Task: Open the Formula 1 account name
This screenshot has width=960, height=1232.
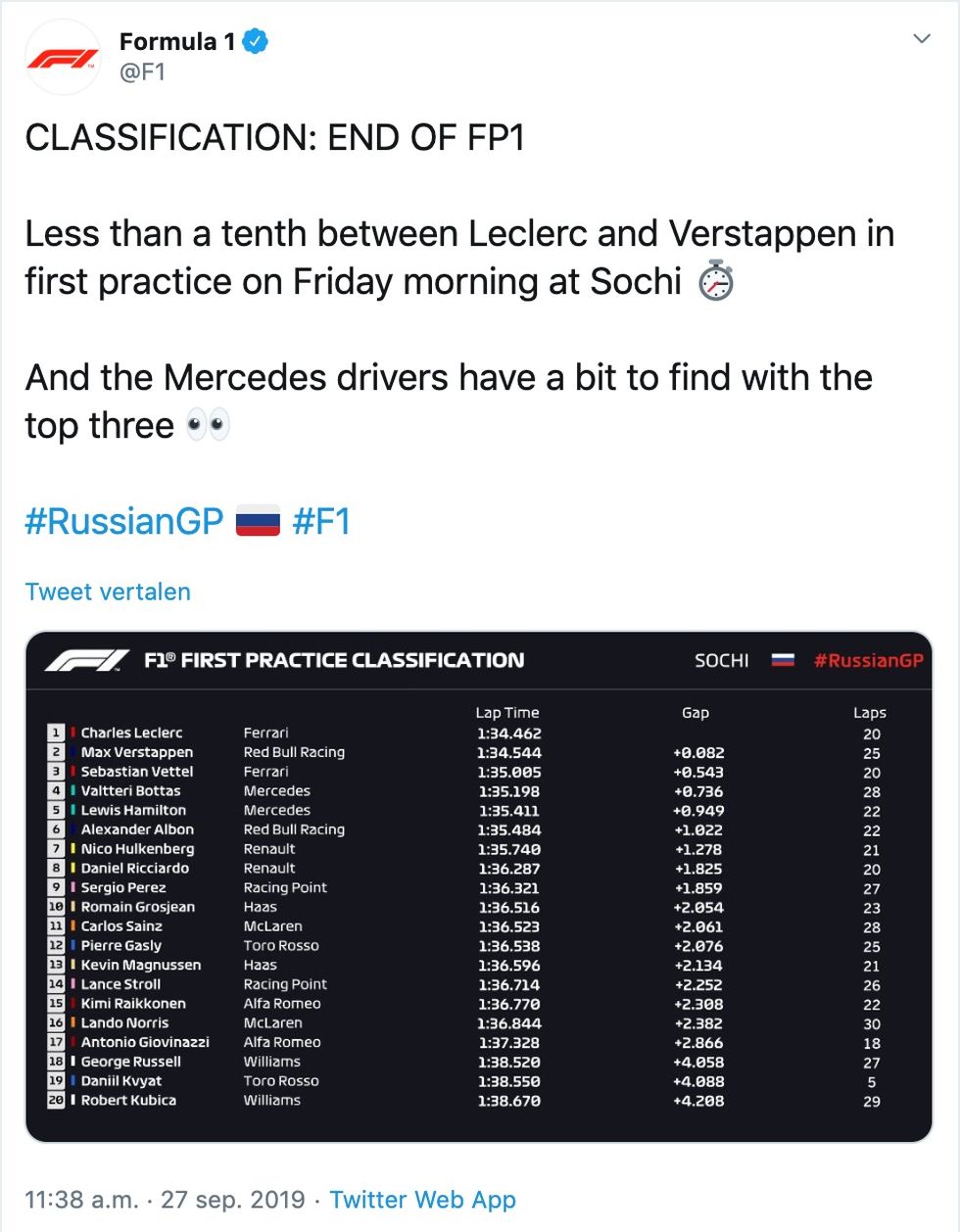Action: (177, 42)
